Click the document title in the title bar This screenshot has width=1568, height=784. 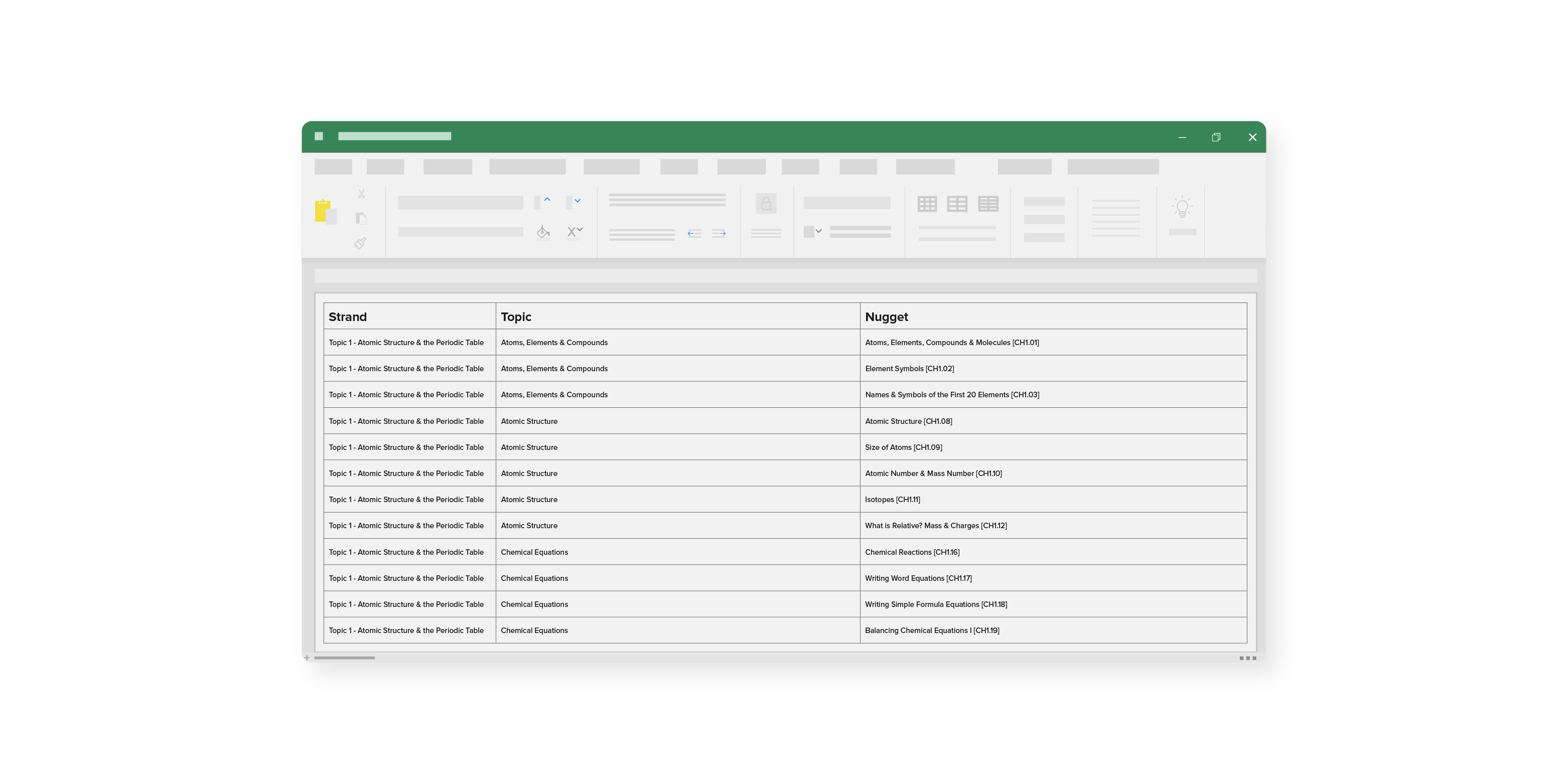[394, 136]
